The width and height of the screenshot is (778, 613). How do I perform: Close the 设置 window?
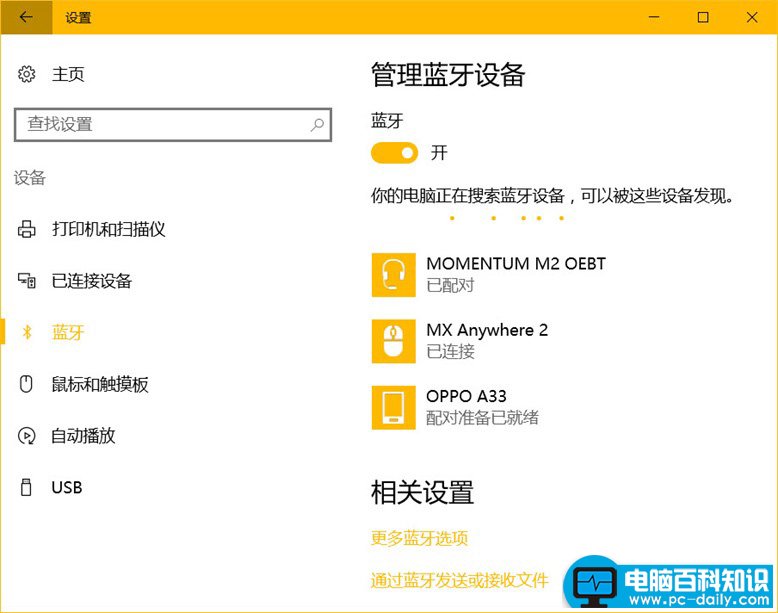[752, 17]
